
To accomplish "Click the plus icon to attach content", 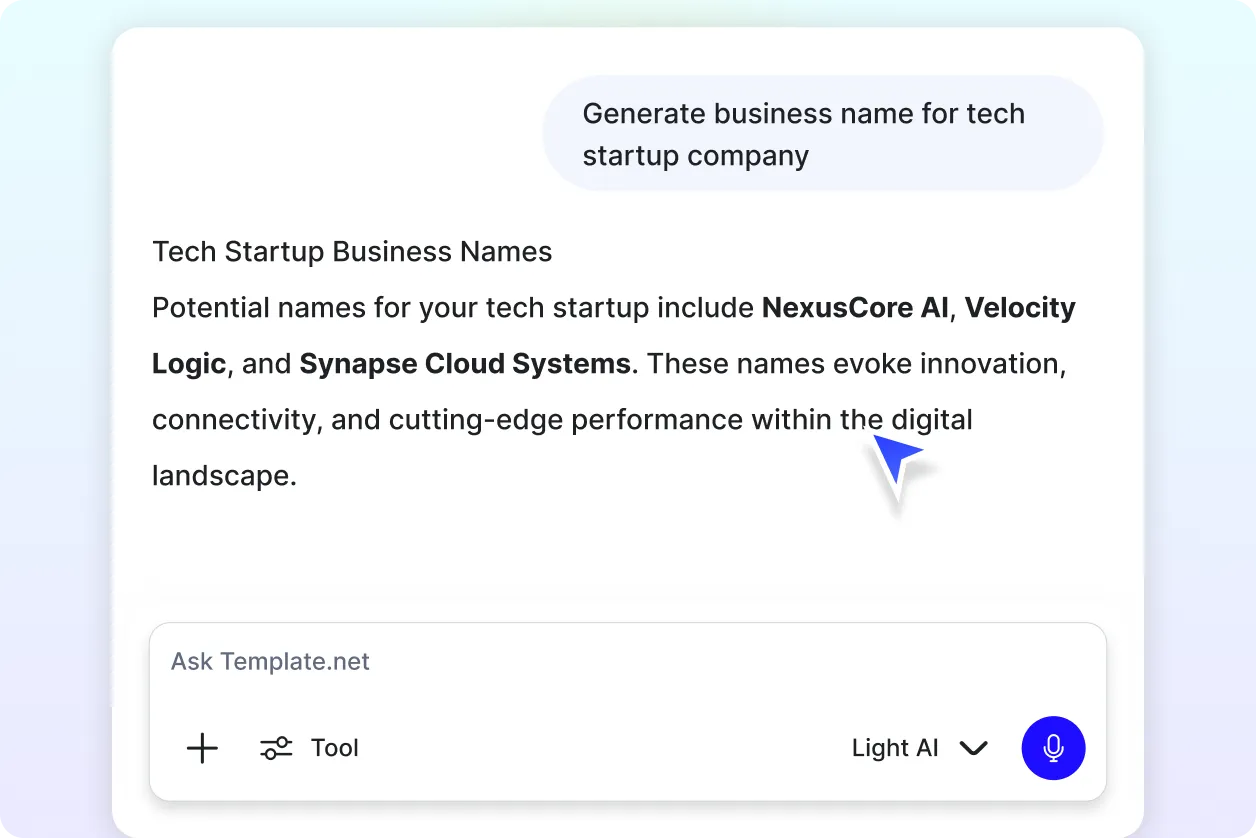I will pyautogui.click(x=202, y=748).
